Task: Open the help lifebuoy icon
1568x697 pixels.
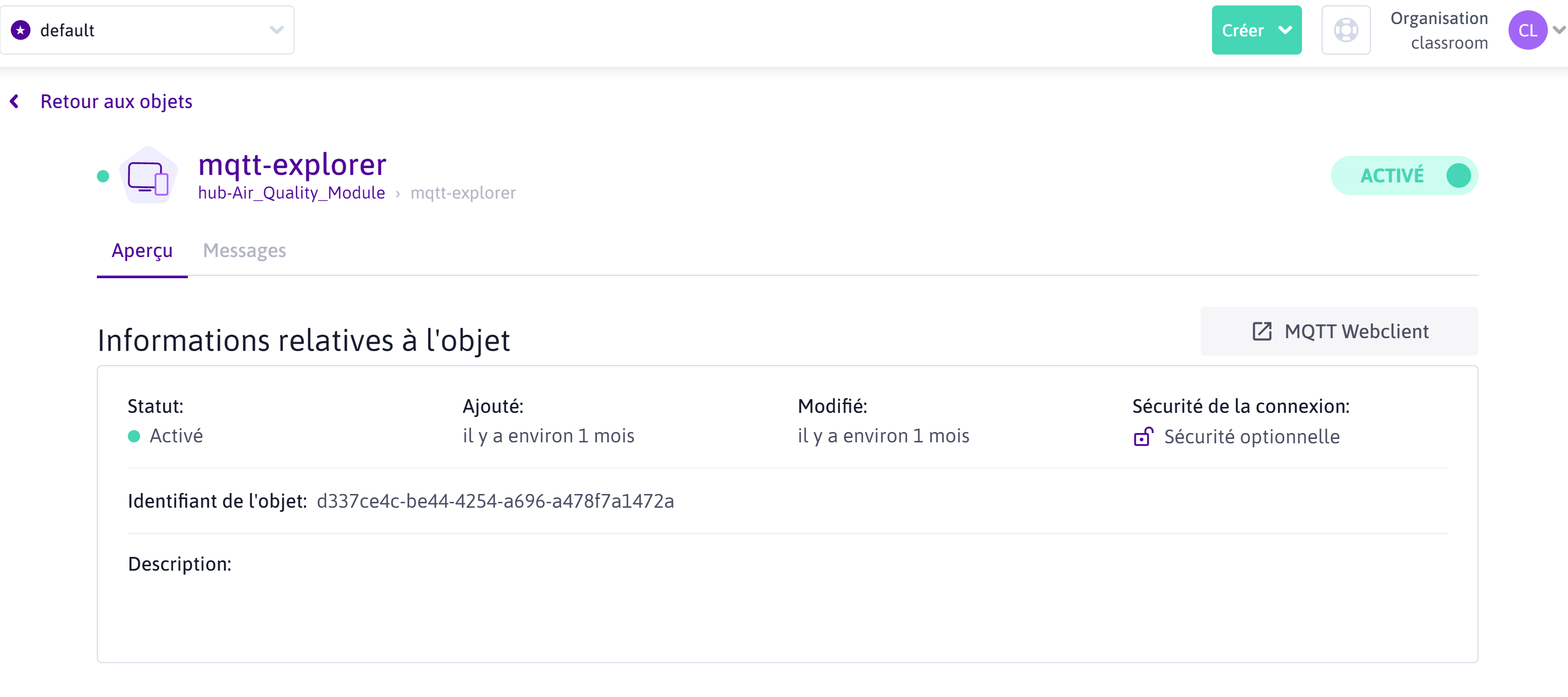Action: coord(1346,29)
